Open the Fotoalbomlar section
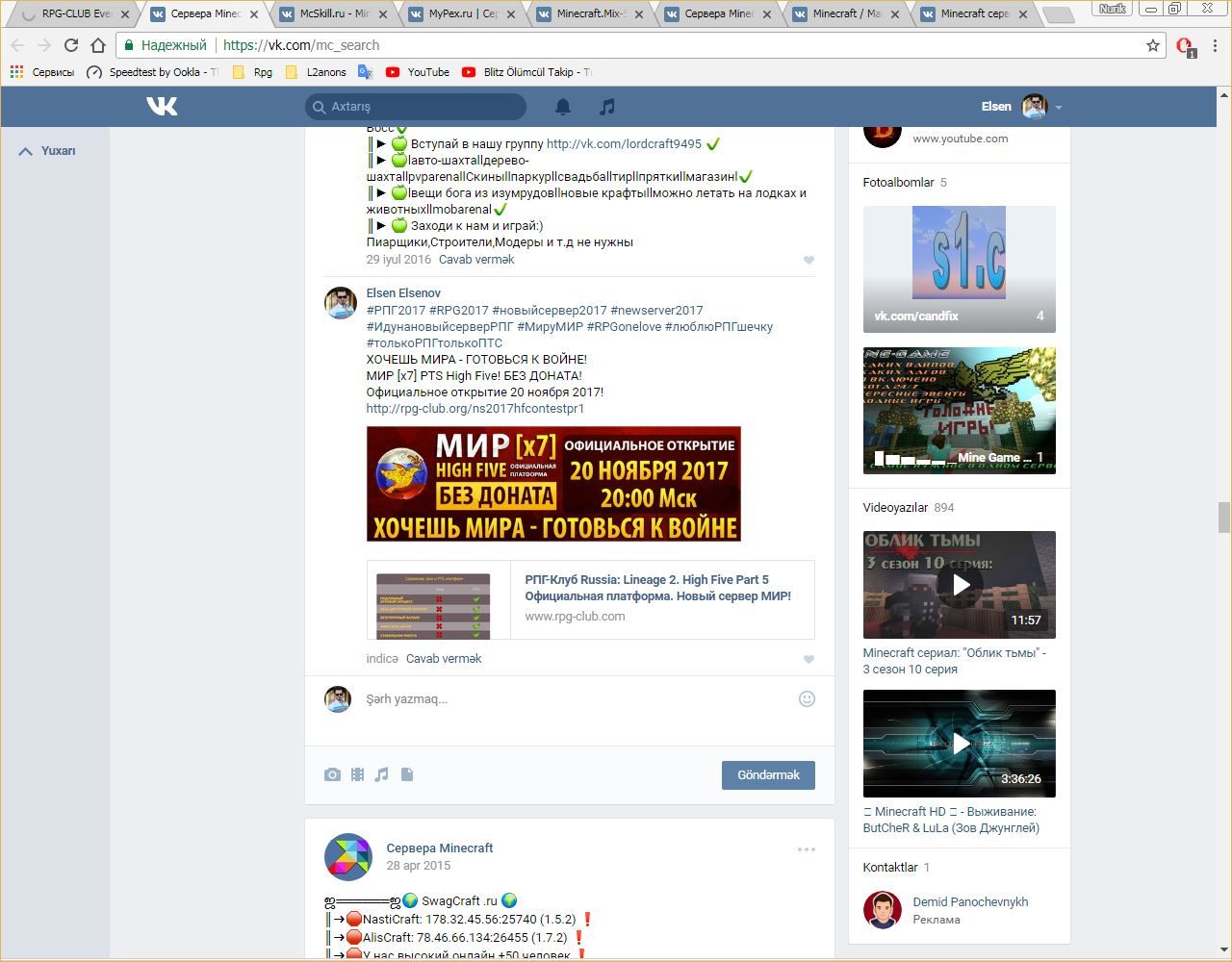 click(x=906, y=183)
